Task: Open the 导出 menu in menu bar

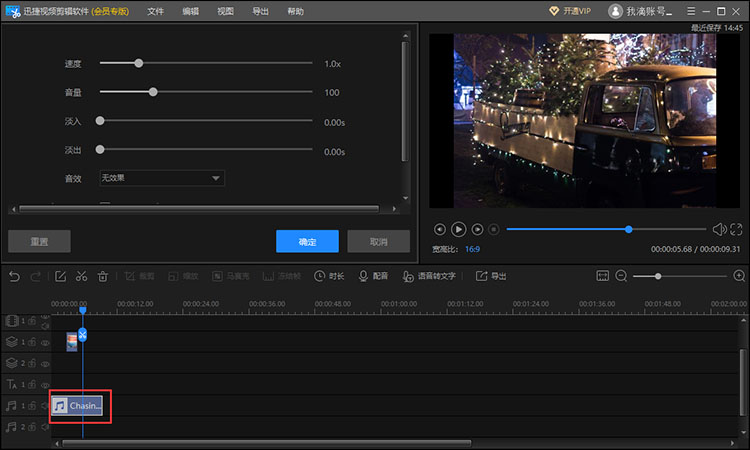Action: point(260,11)
